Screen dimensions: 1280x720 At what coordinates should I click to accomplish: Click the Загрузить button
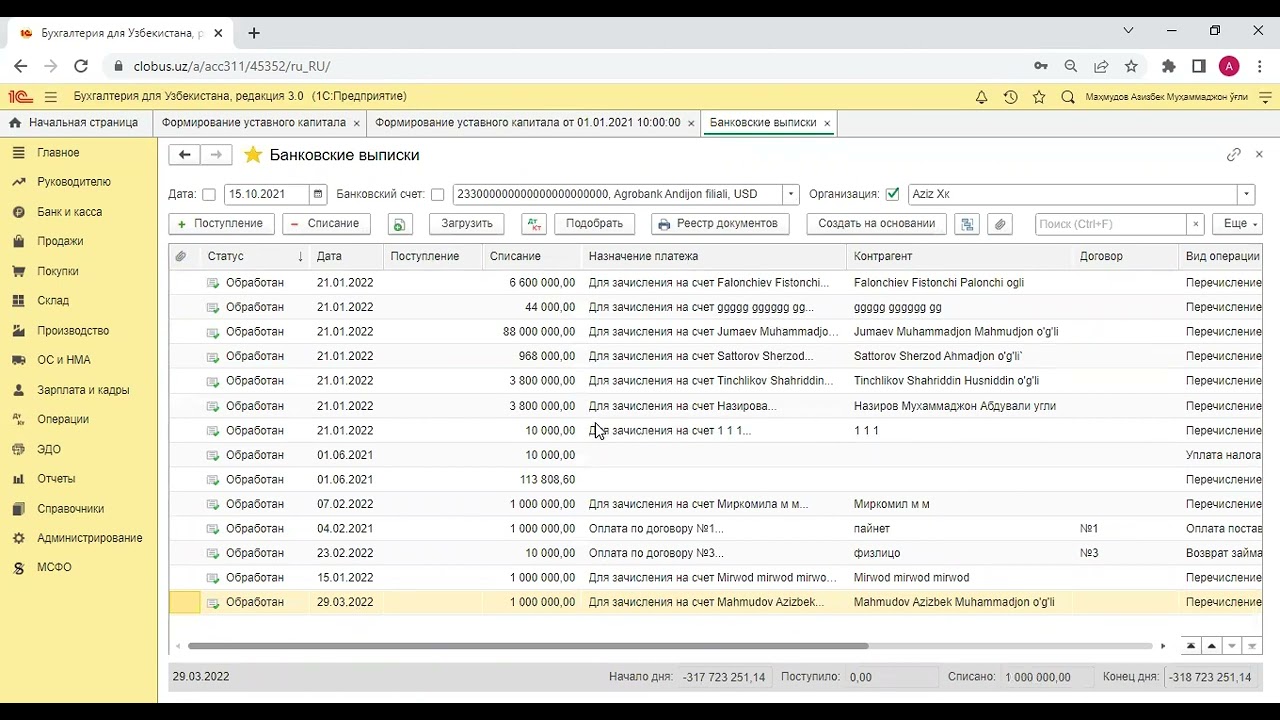coord(467,224)
